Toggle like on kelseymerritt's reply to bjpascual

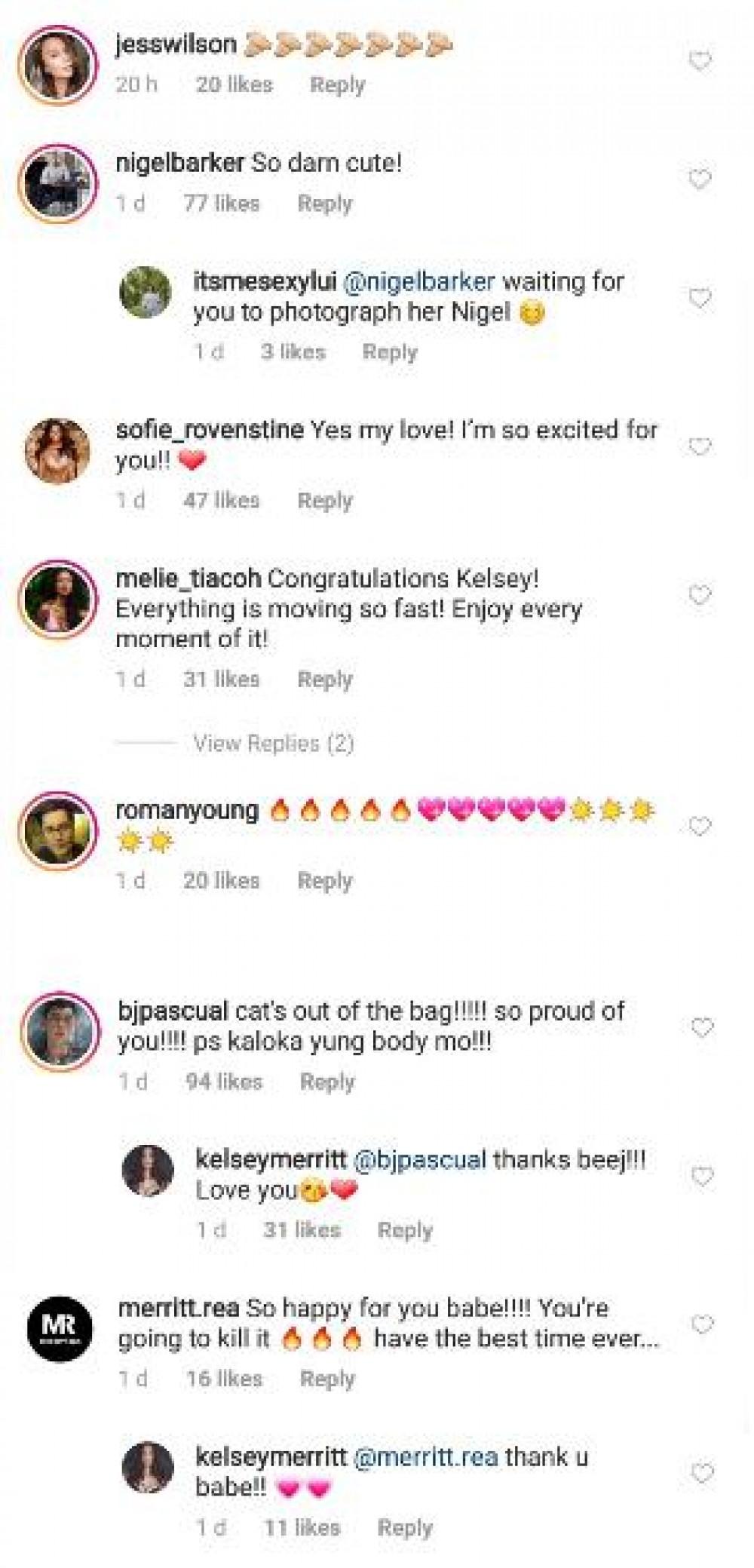(702, 1176)
